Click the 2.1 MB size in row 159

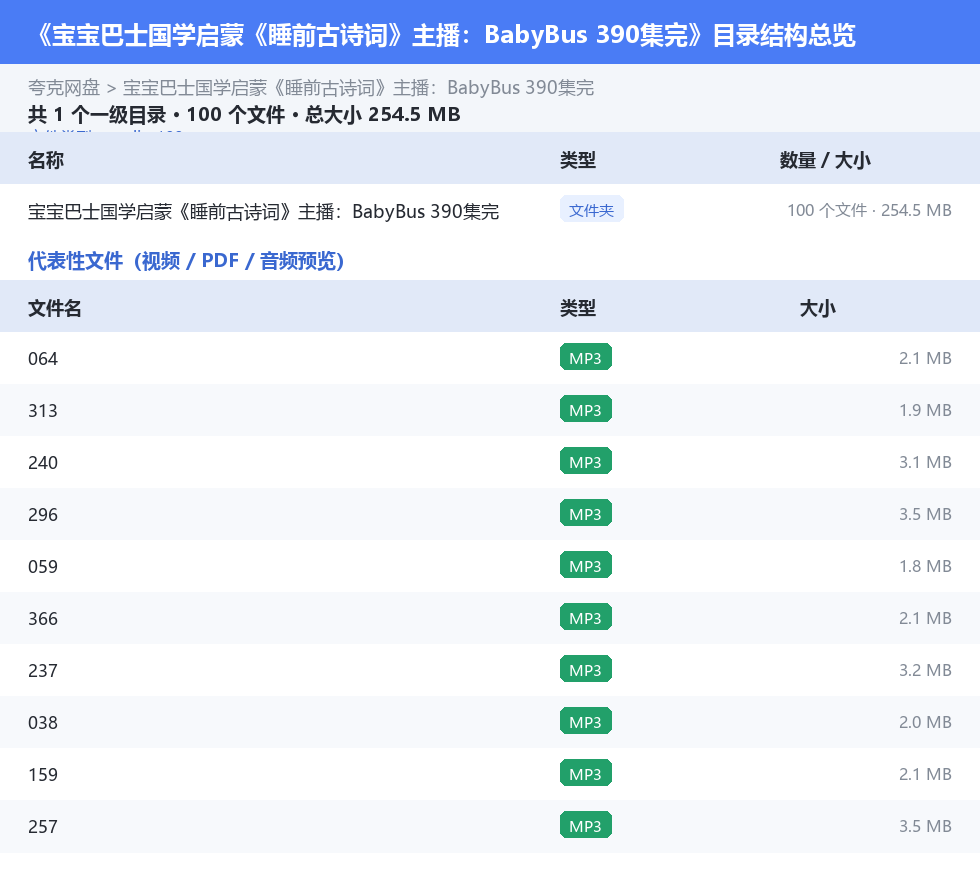coord(925,773)
